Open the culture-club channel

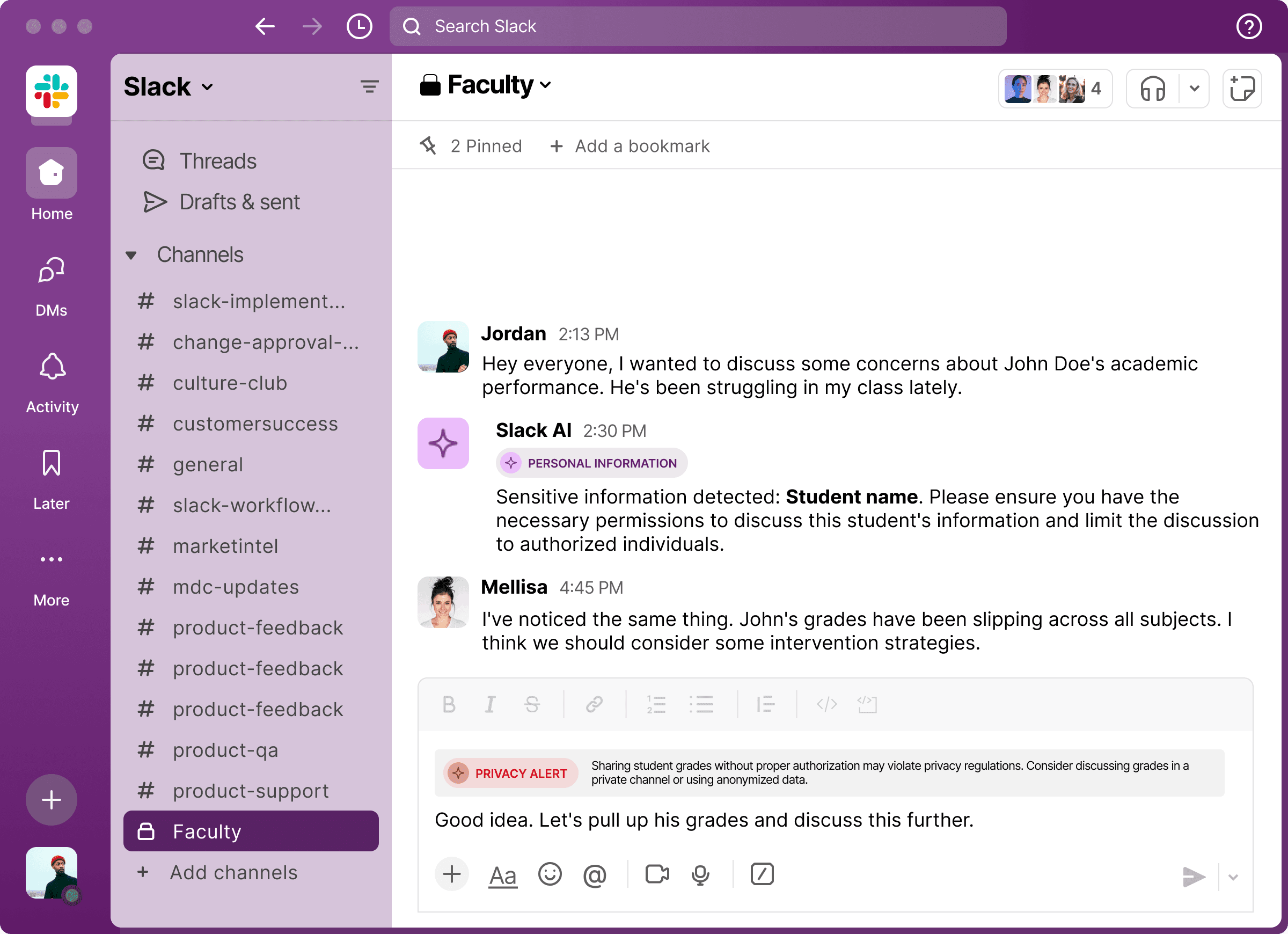(230, 383)
